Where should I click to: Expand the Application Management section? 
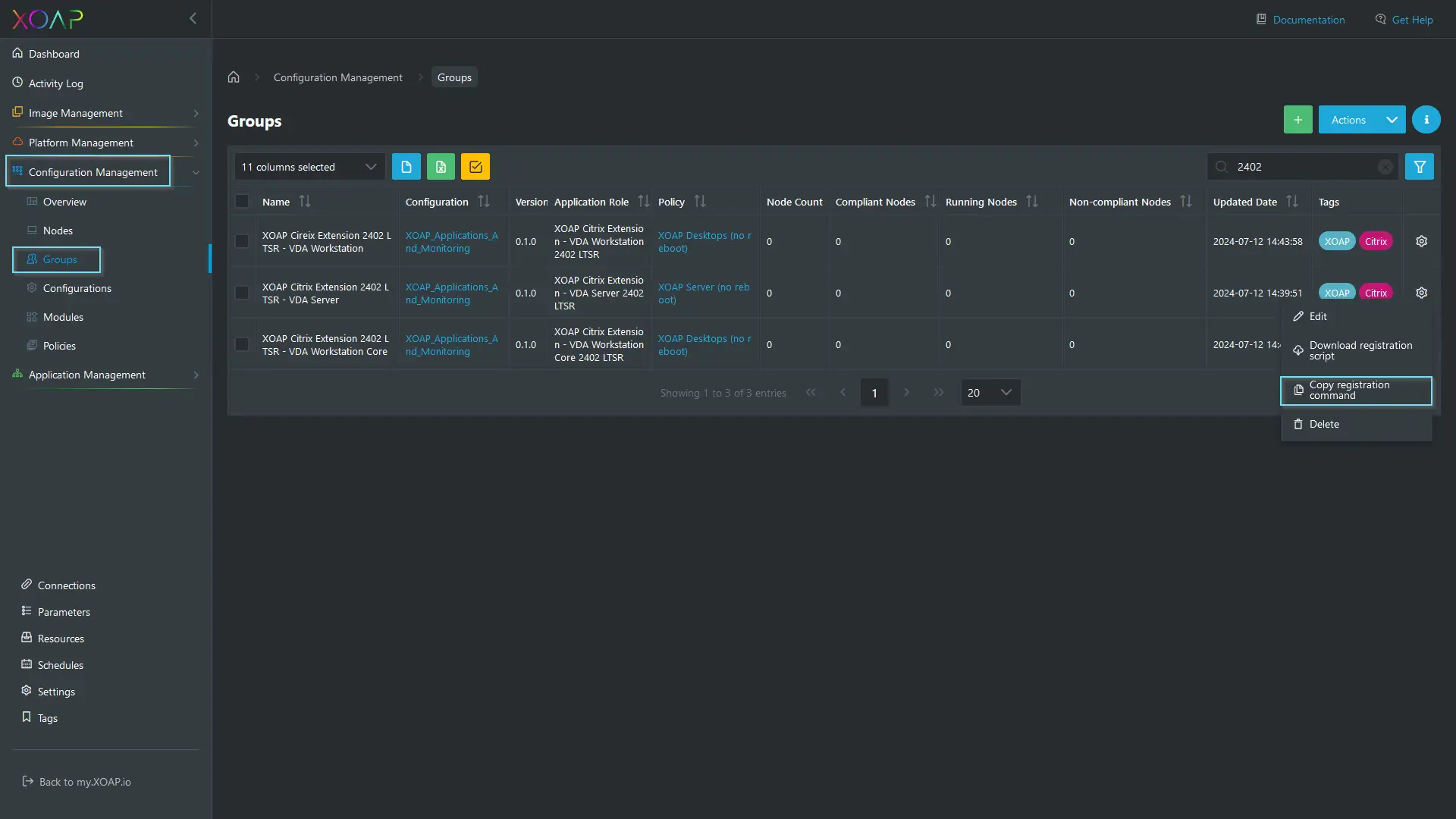(x=105, y=375)
